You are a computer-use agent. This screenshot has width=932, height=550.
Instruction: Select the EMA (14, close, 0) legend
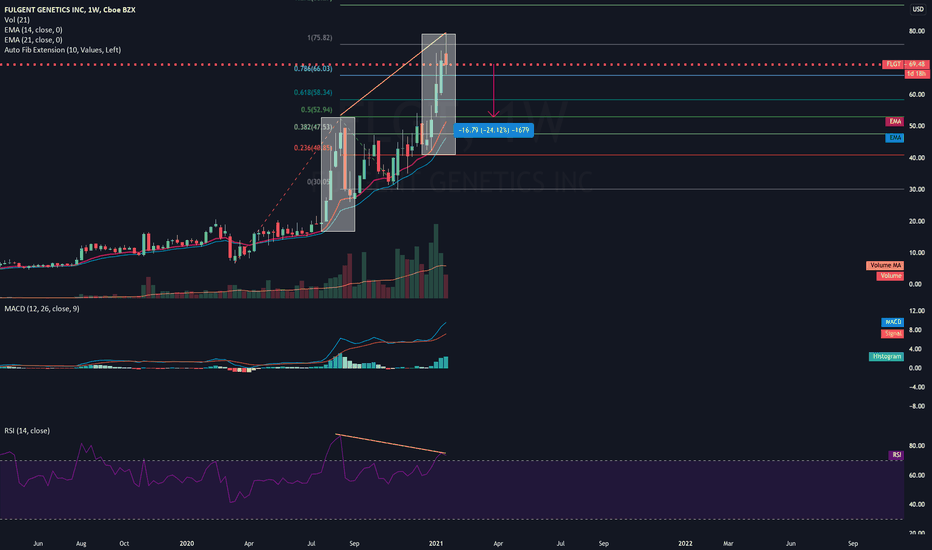33,30
